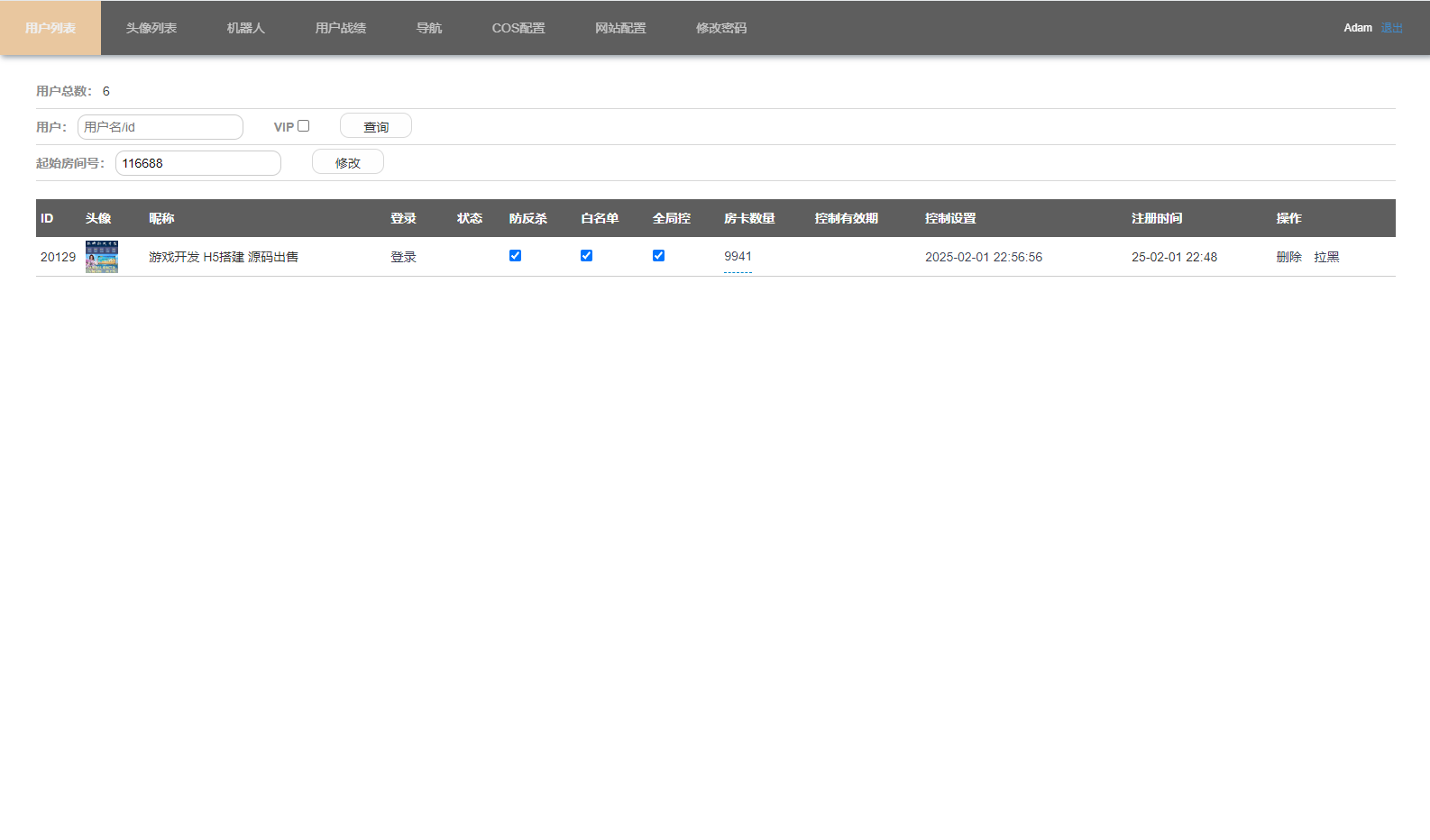This screenshot has width=1430, height=840.
Task: Click 删除 to delete user 20129
Action: [x=1288, y=257]
